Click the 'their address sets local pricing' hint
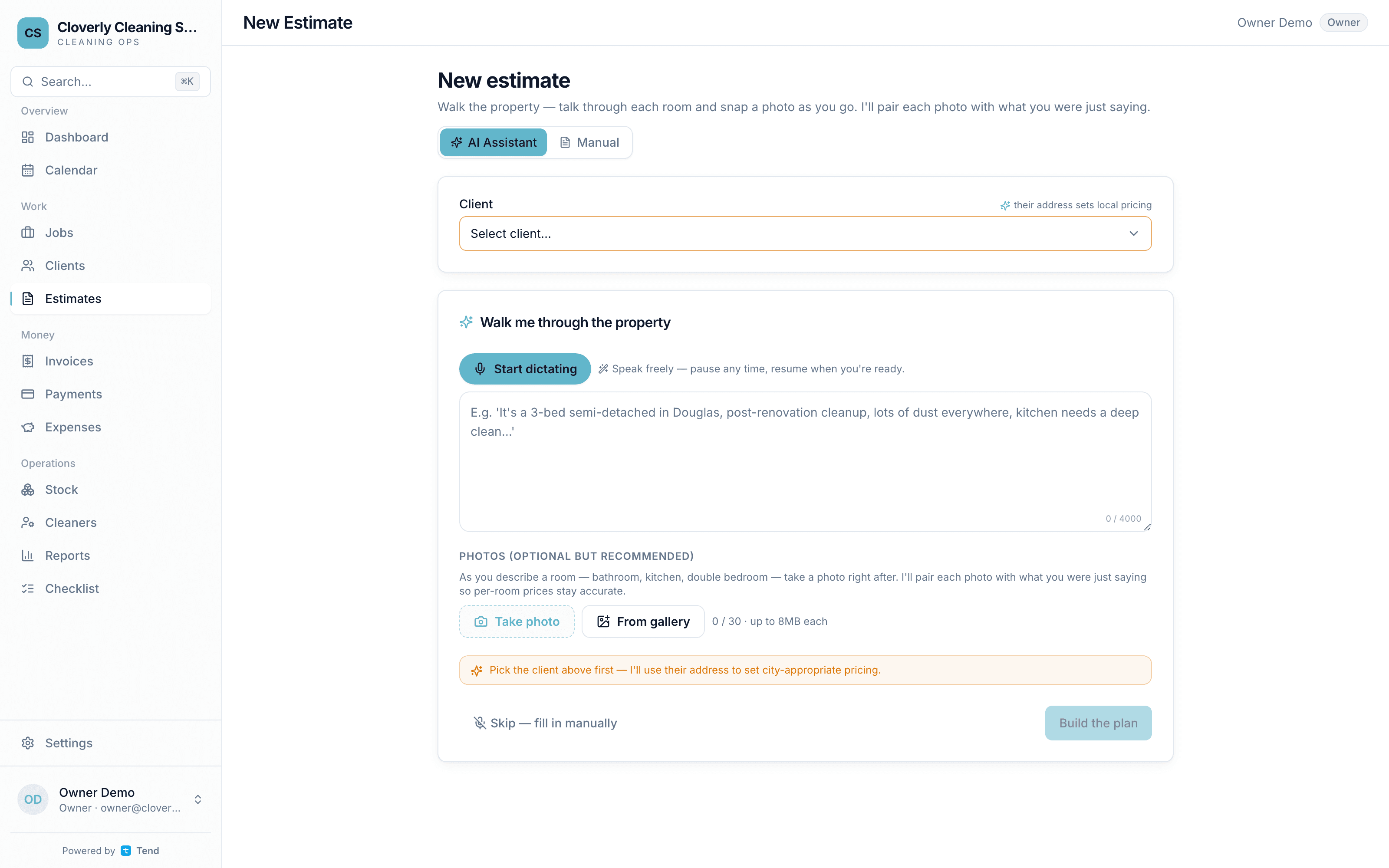The height and width of the screenshot is (868, 1389). point(1076,205)
